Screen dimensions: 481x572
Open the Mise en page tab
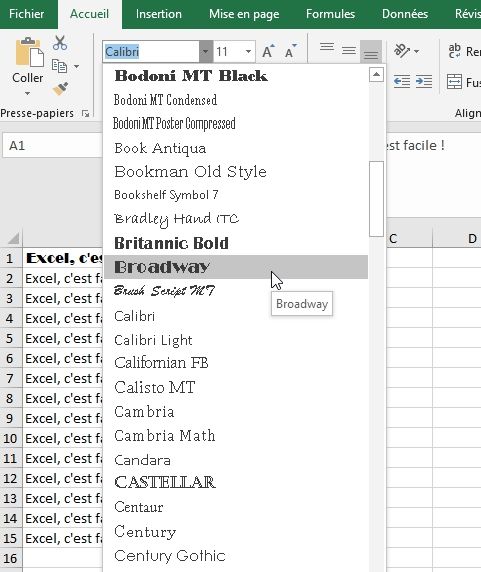244,14
